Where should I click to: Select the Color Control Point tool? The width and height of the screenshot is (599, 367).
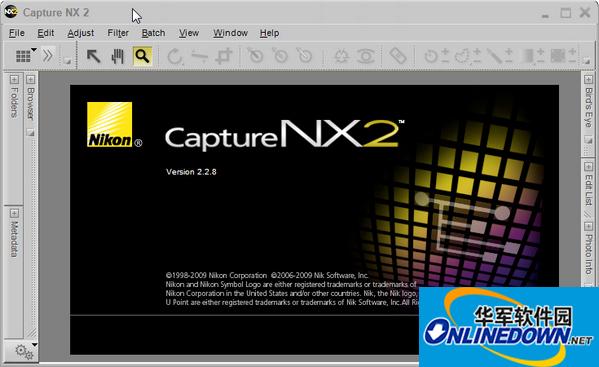point(341,56)
